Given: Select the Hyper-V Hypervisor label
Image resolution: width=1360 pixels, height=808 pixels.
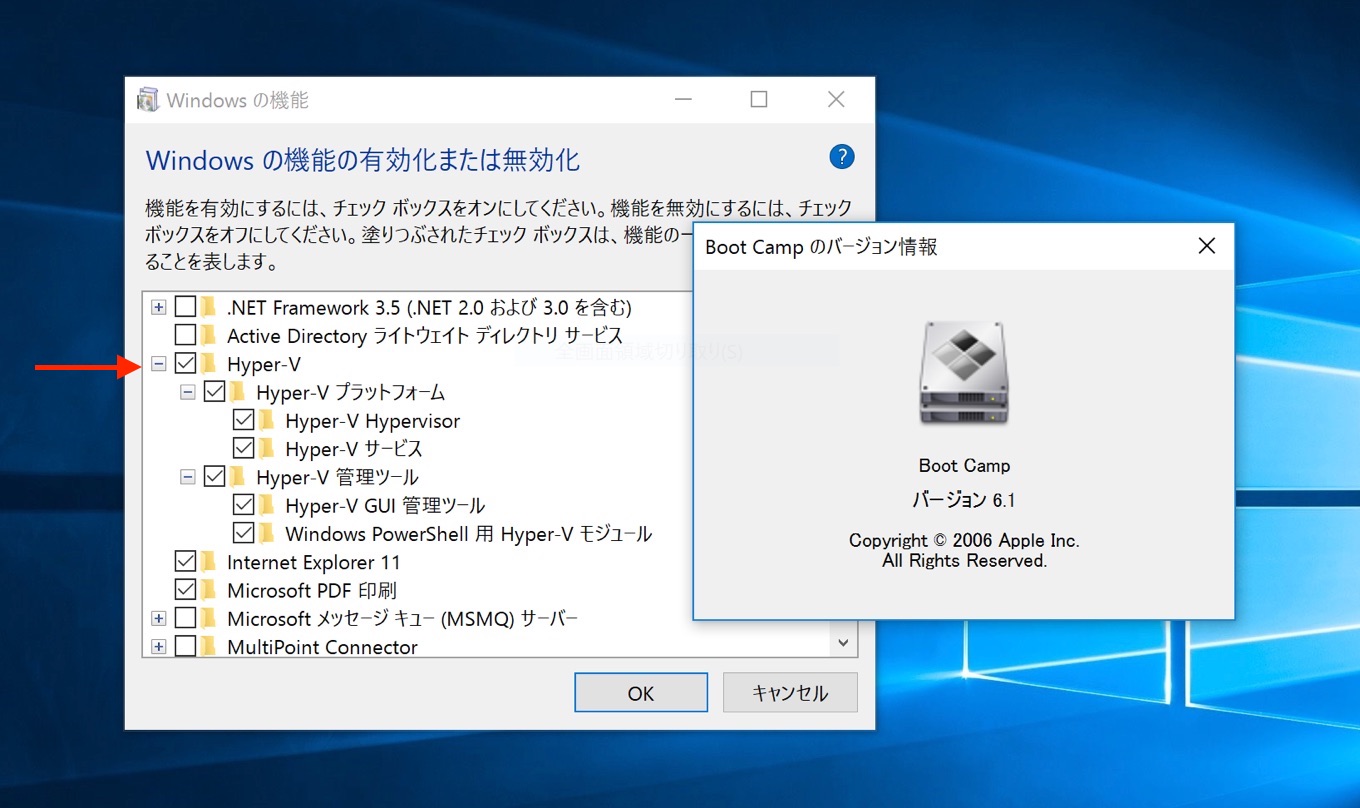Looking at the screenshot, I should point(372,421).
